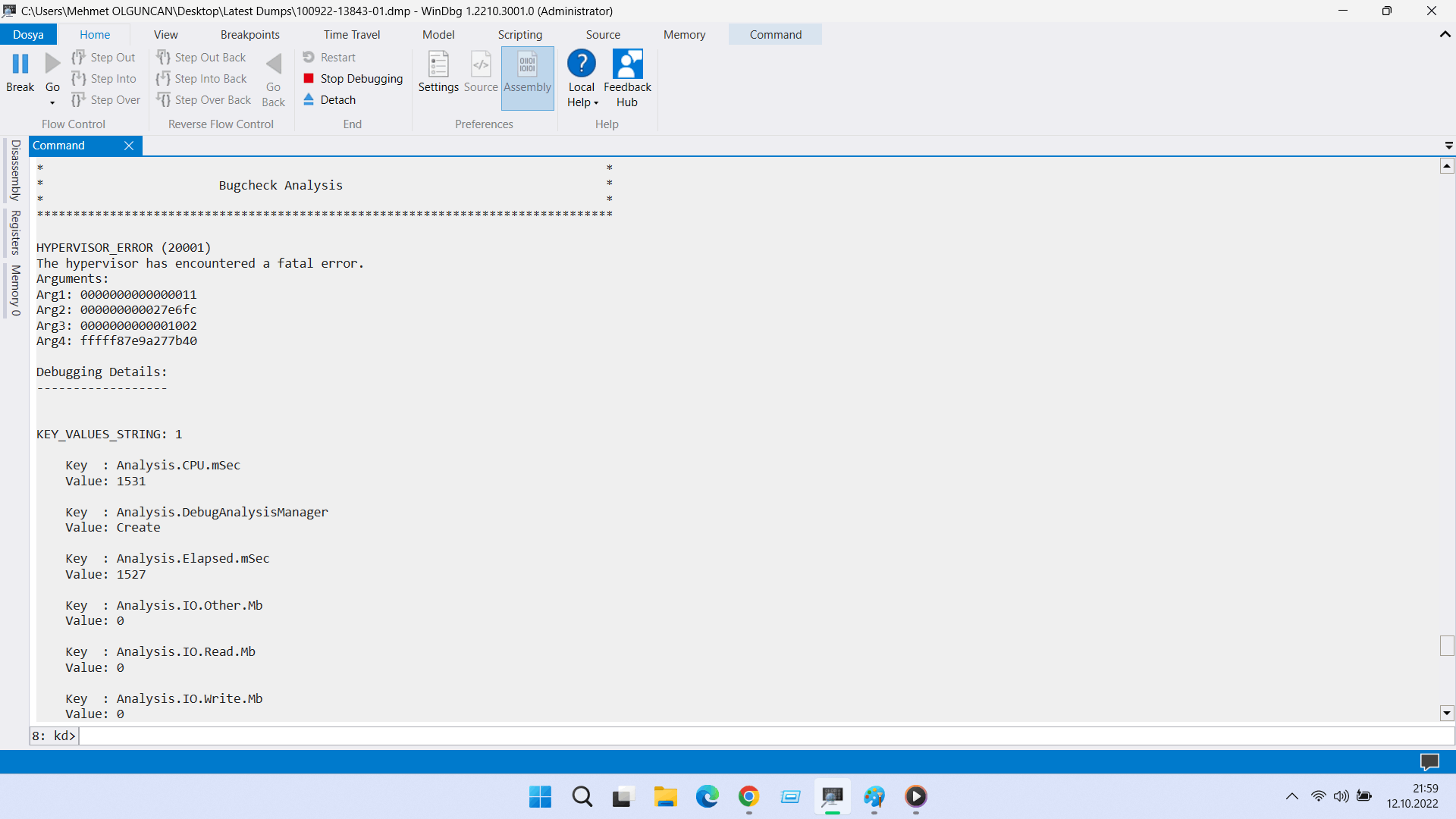Click Step Over Back icon
This screenshot has width=1456, height=819.
[163, 100]
